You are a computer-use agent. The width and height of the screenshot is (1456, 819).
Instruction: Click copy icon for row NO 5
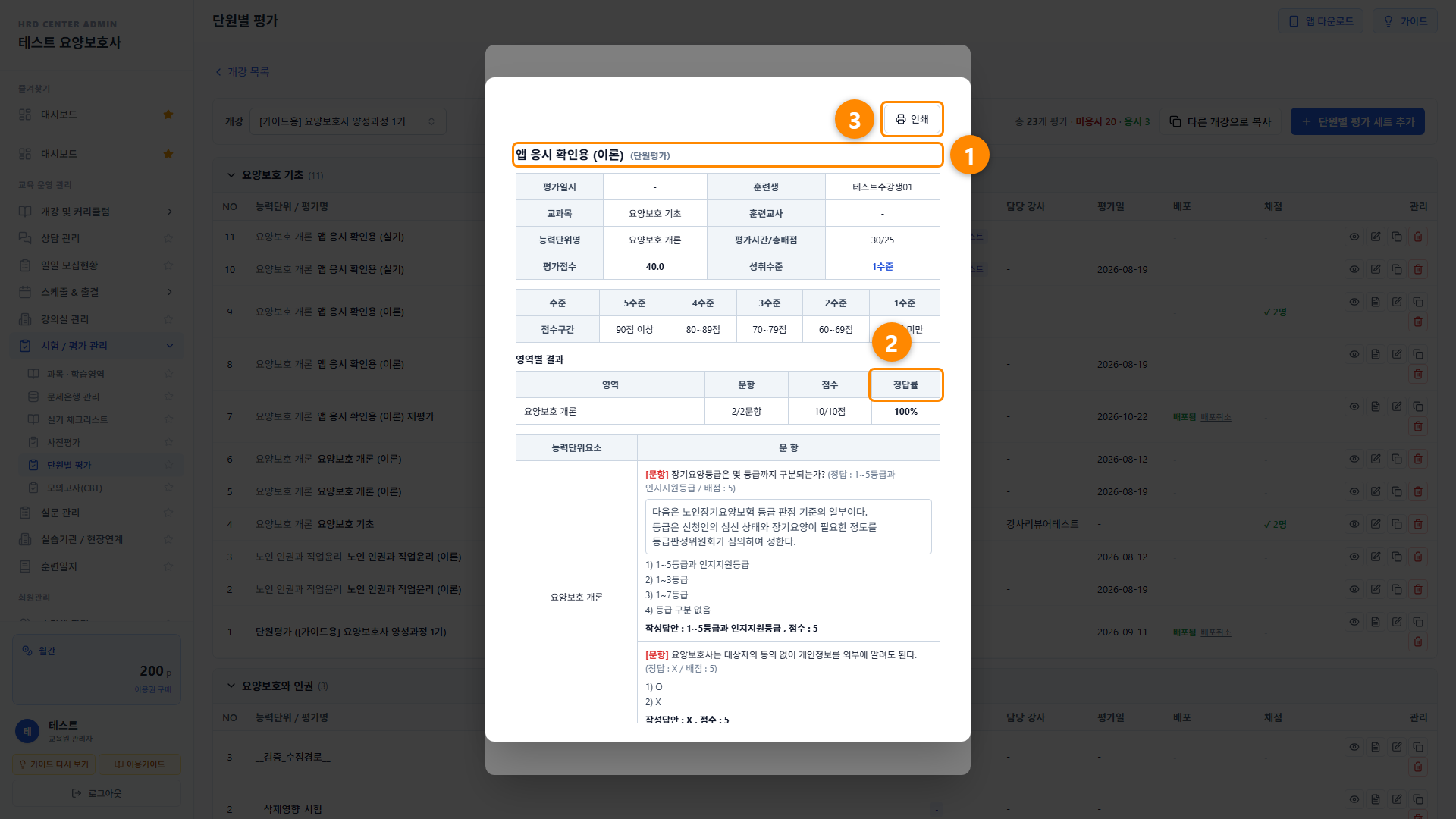[1396, 491]
